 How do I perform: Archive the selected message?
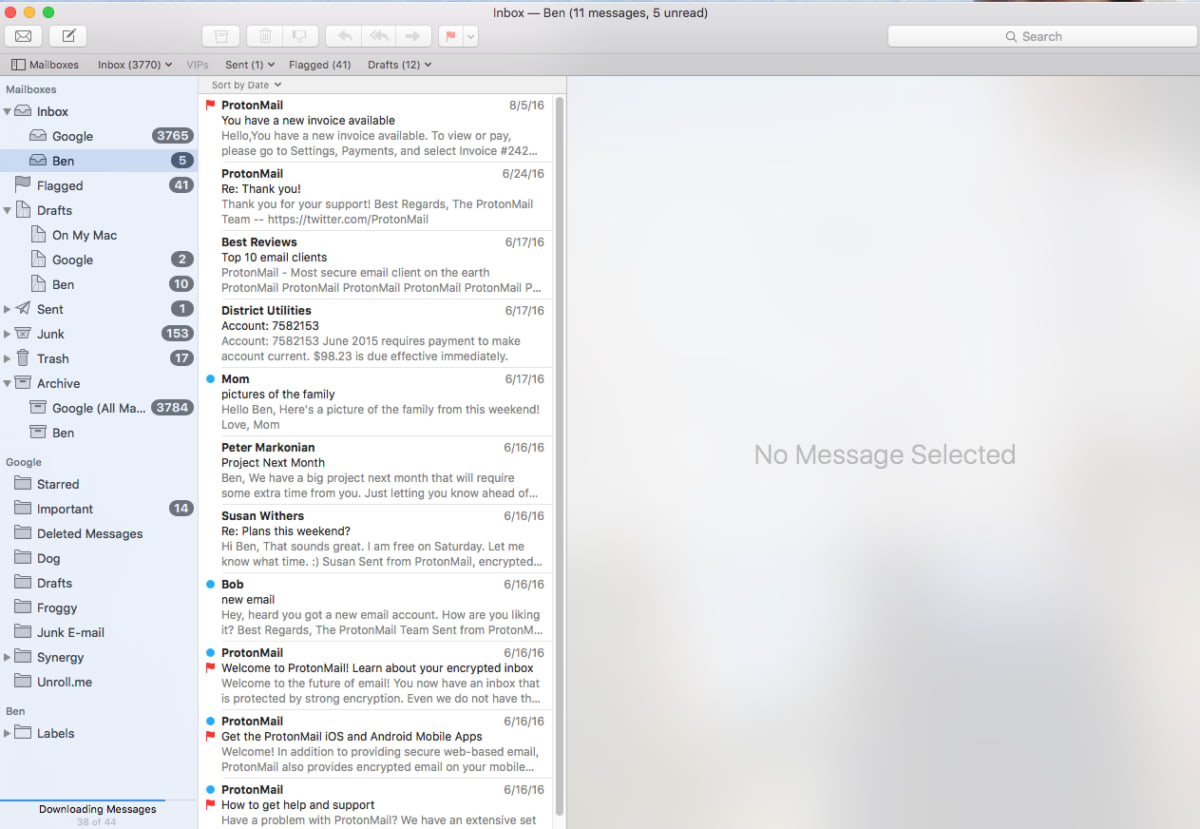tap(221, 35)
